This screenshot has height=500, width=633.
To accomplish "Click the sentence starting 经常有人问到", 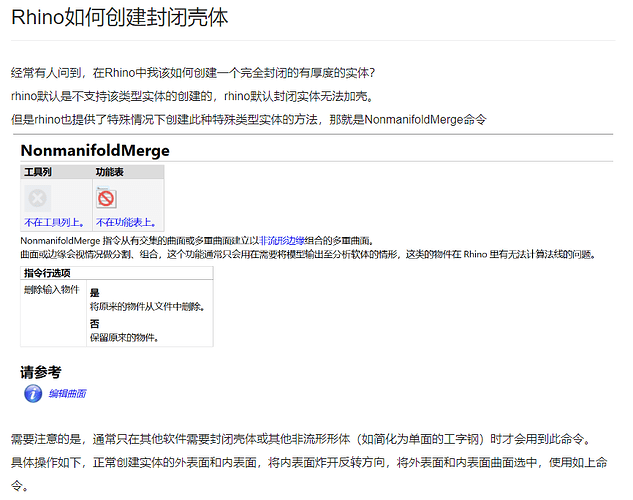I will pyautogui.click(x=193, y=73).
